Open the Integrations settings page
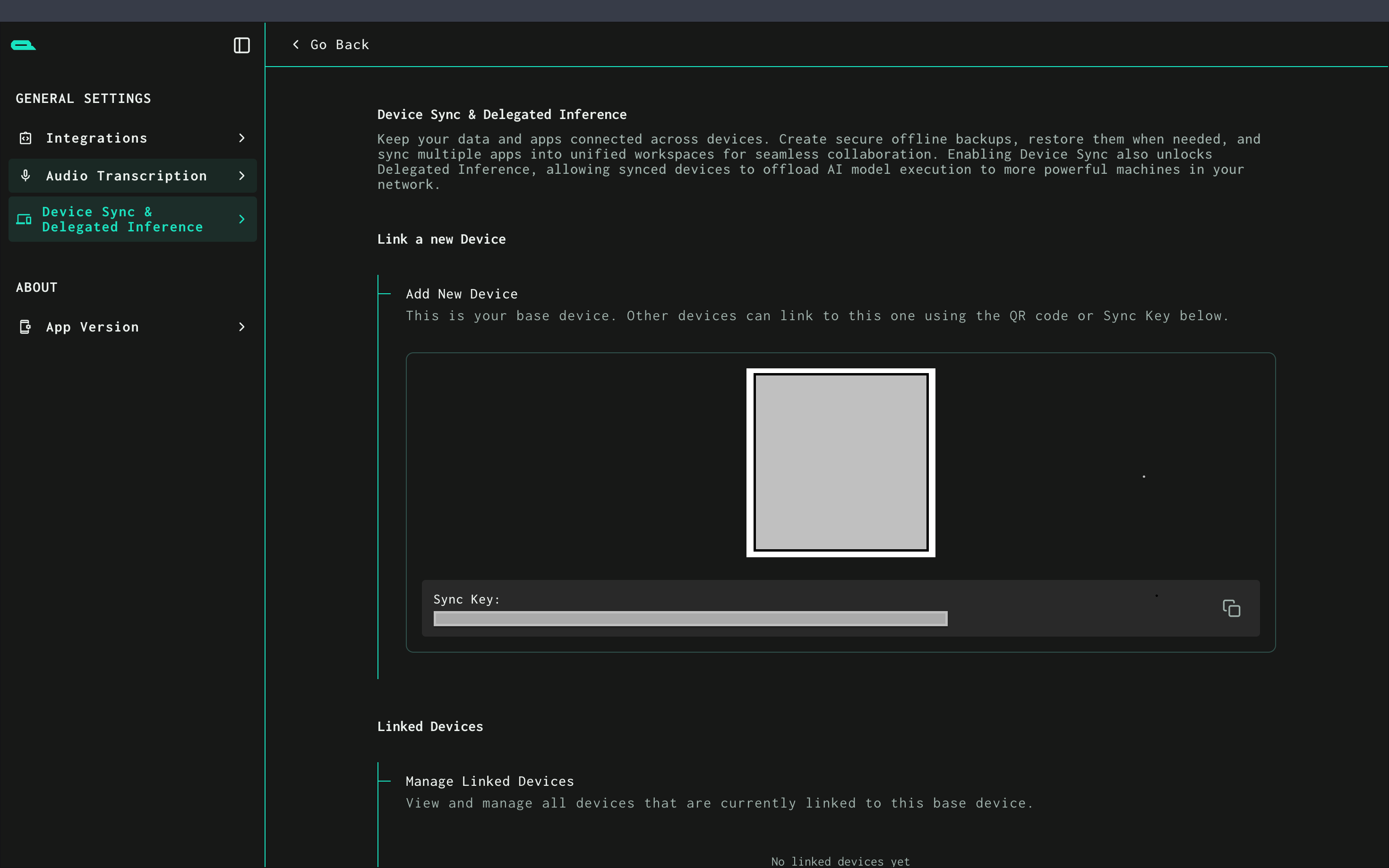 pyautogui.click(x=96, y=138)
